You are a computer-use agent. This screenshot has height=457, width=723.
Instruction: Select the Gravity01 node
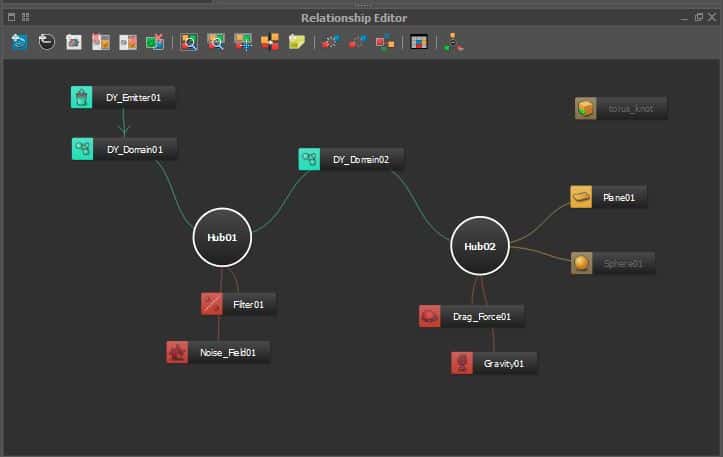click(x=494, y=363)
